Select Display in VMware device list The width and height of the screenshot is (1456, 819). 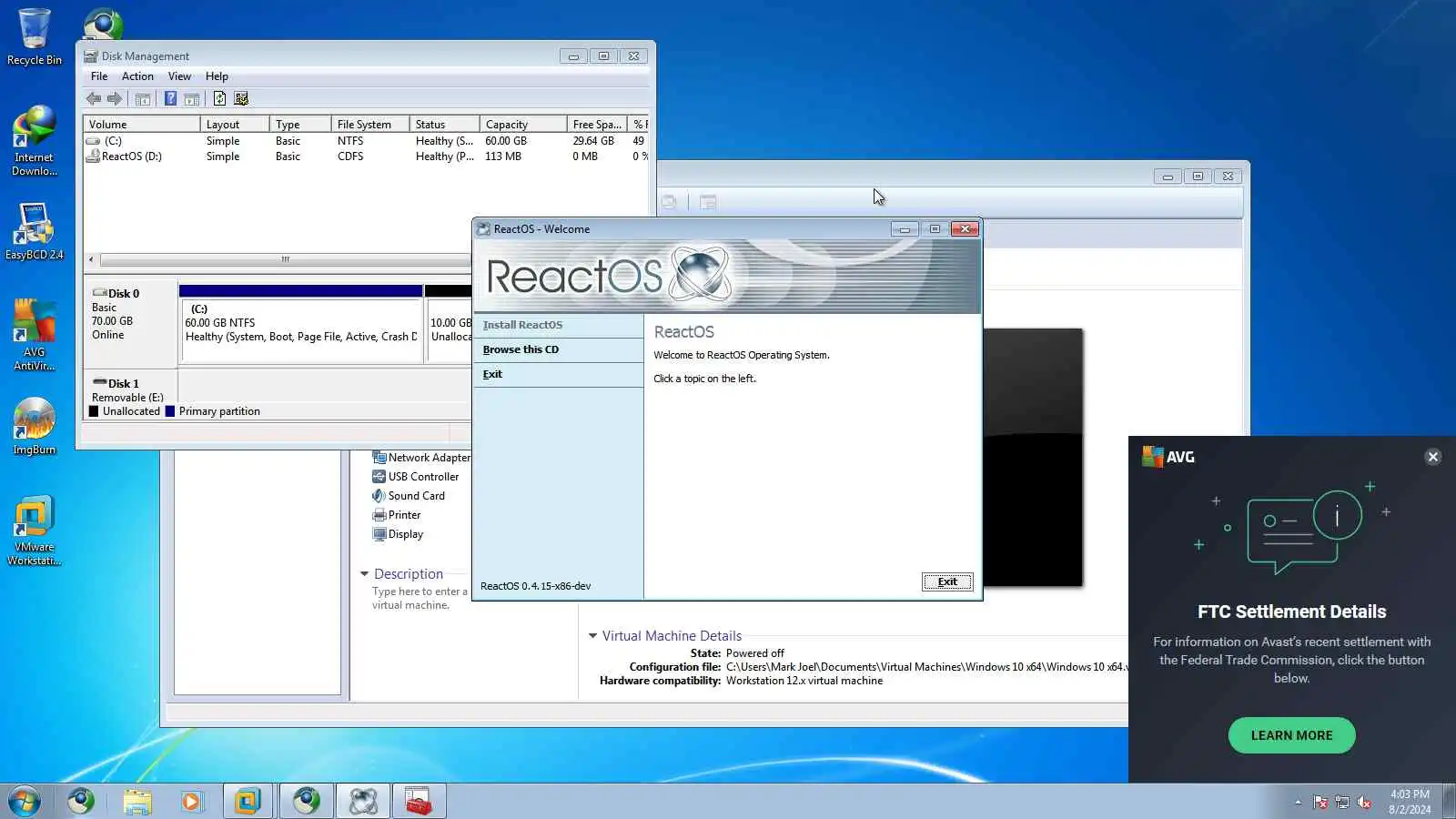pyautogui.click(x=398, y=534)
